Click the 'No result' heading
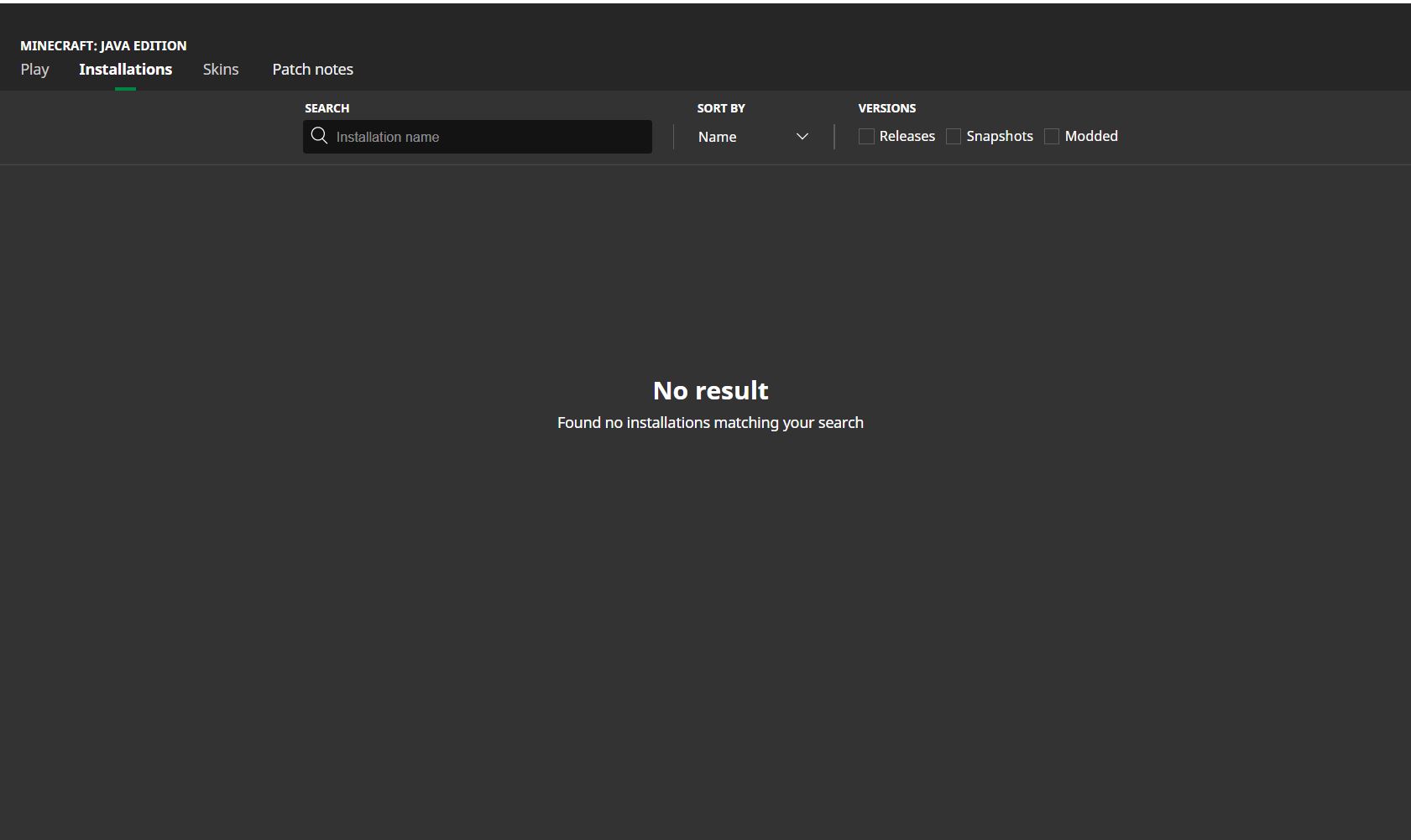 pos(710,390)
